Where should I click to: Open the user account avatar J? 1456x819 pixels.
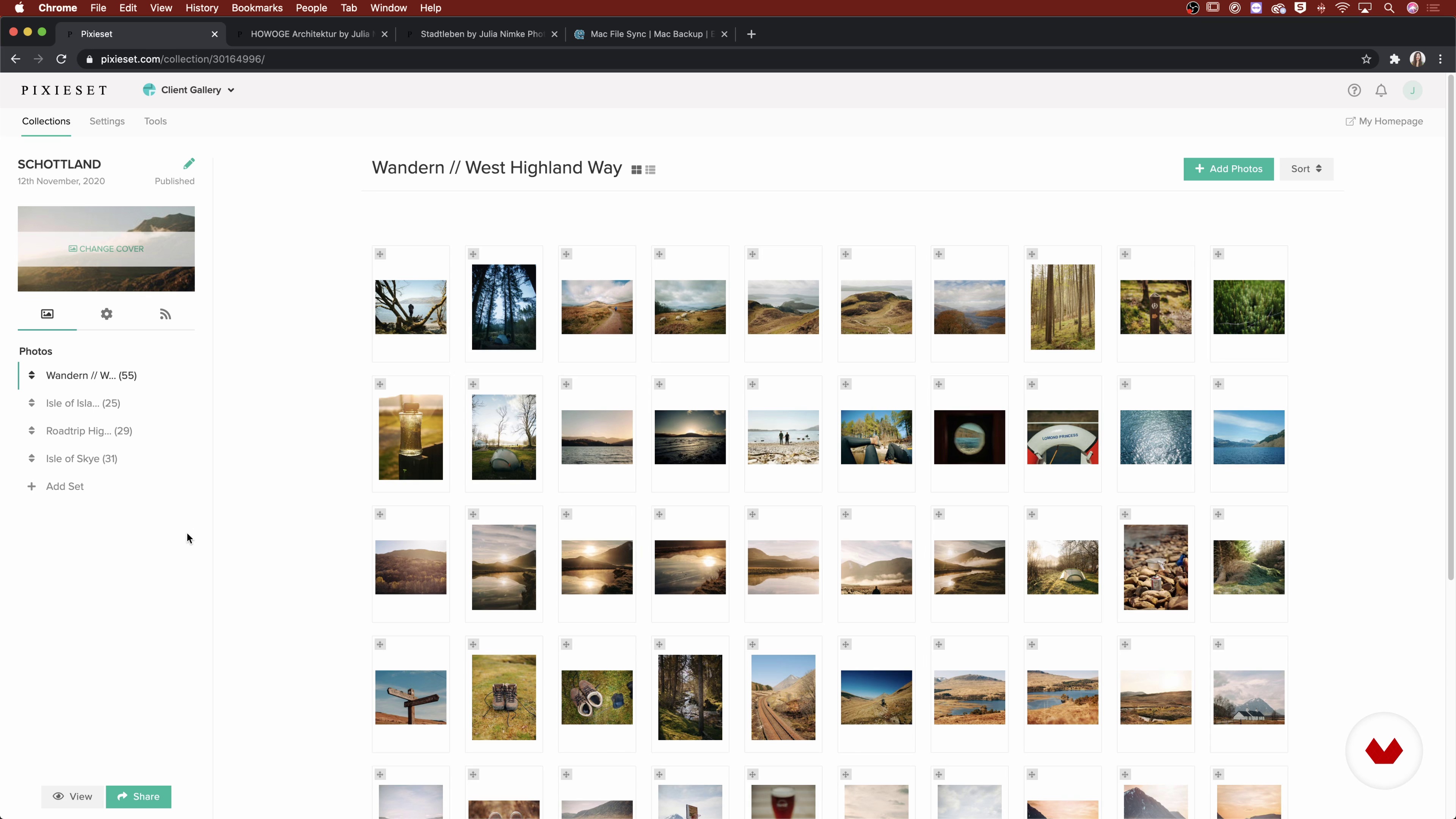1412,91
